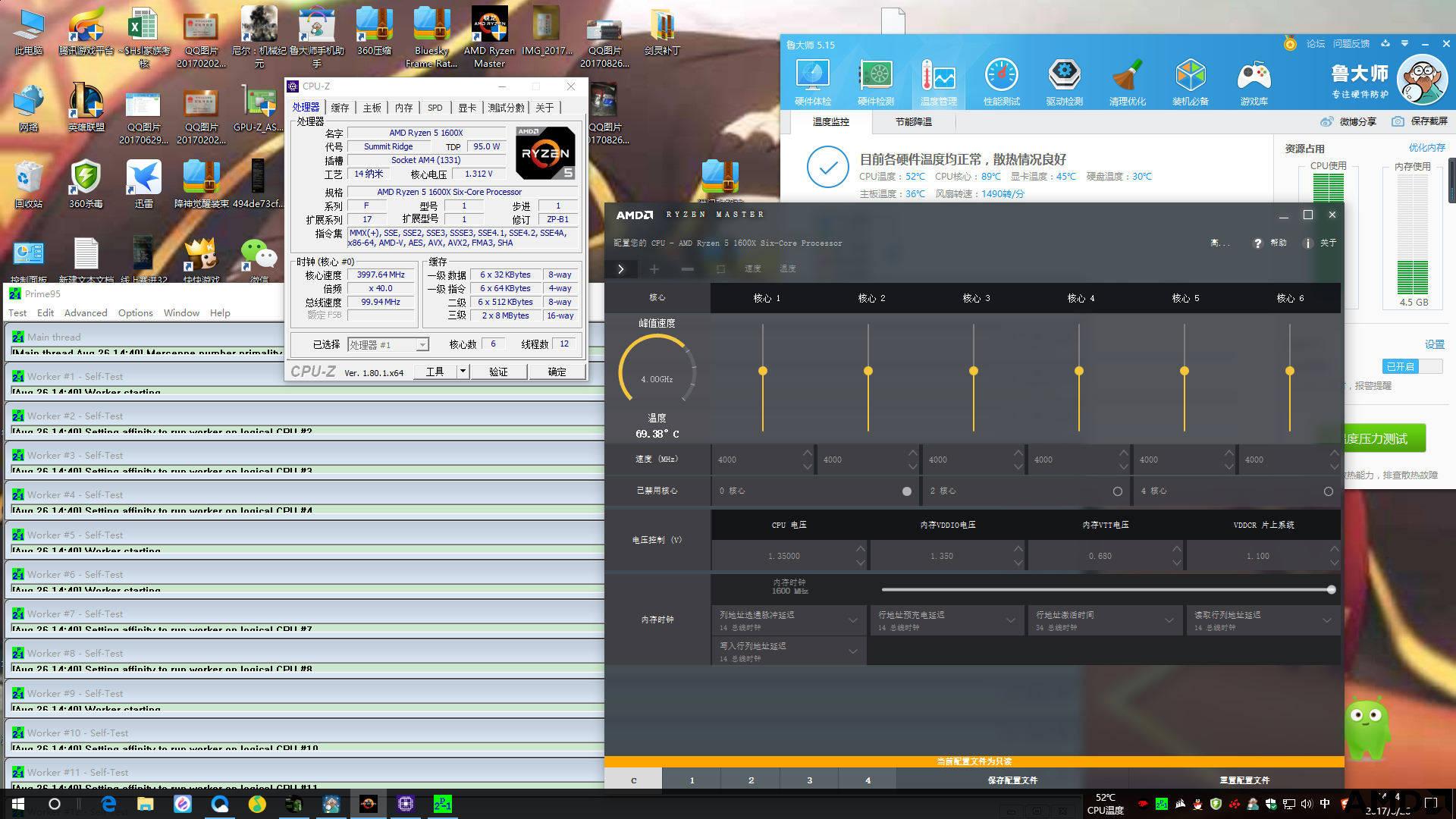Screen dimensions: 1456x819
Task: Open 迅雷 desktop icon
Action: coord(143,184)
